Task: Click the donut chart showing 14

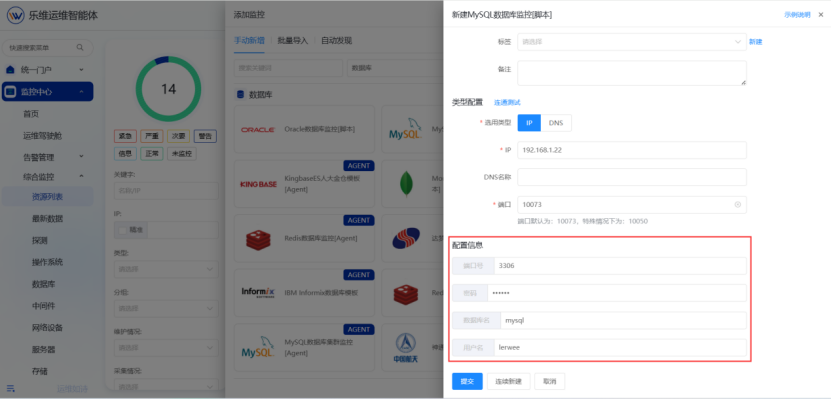Action: pyautogui.click(x=168, y=89)
